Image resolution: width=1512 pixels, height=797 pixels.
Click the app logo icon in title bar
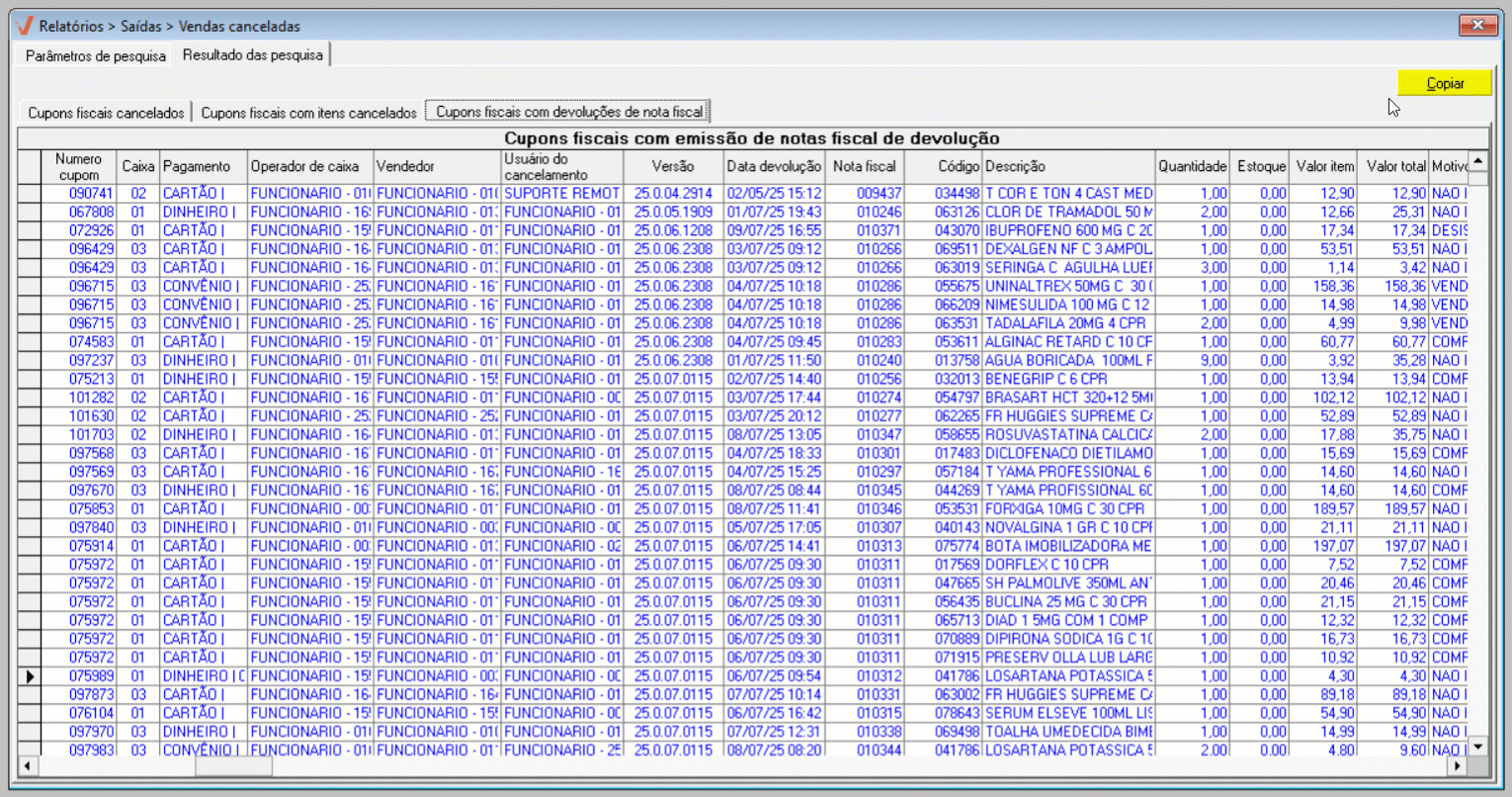click(25, 26)
